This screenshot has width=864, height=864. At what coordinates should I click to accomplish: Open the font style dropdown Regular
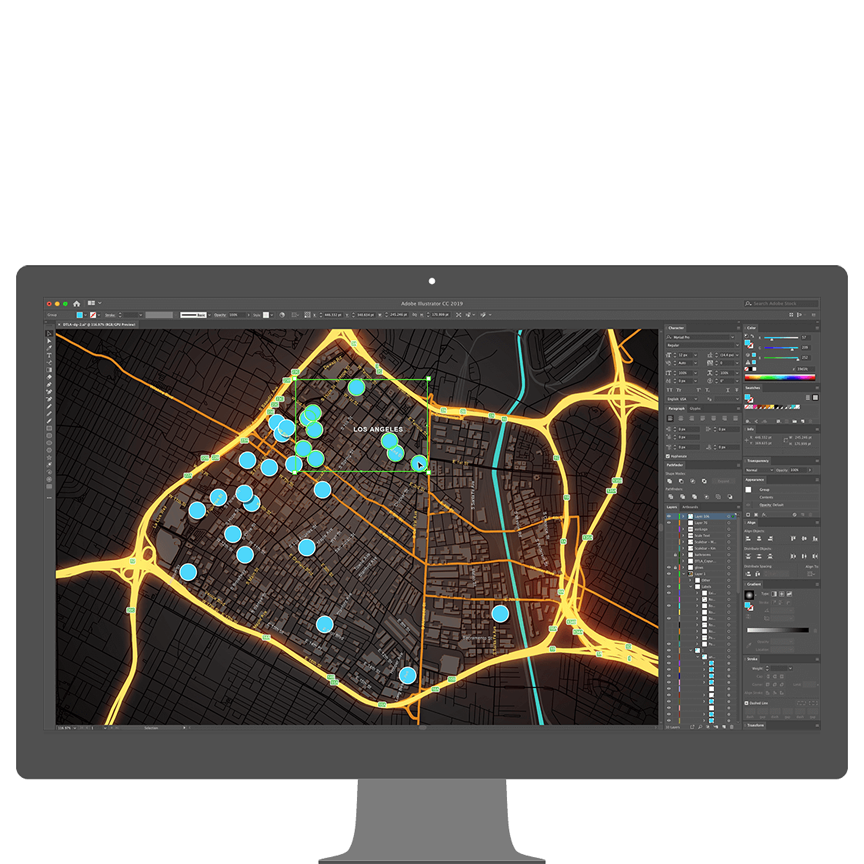click(737, 345)
